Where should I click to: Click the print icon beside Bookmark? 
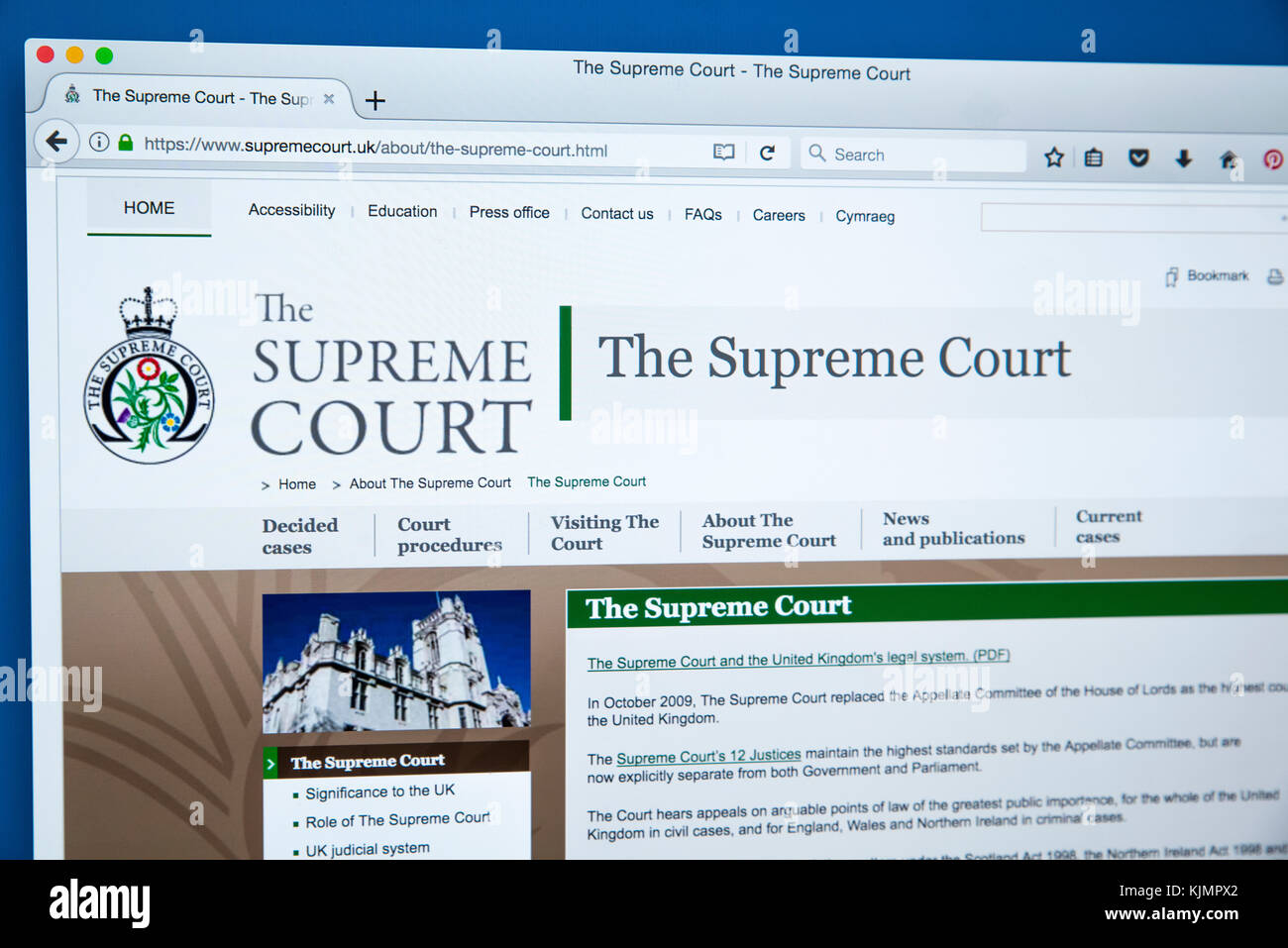tap(1275, 277)
